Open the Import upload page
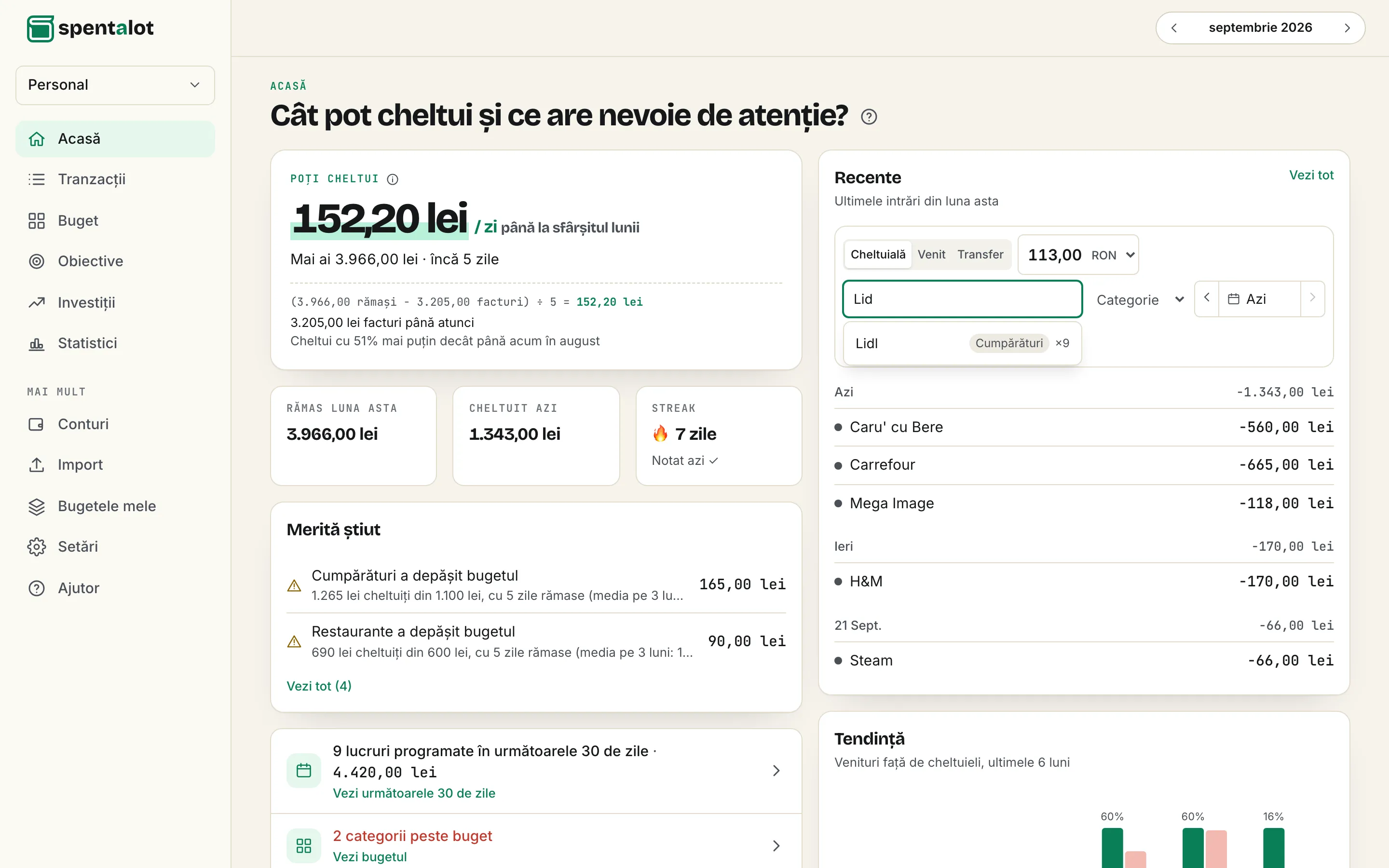Screen dimensions: 1389x868 coord(115,465)
